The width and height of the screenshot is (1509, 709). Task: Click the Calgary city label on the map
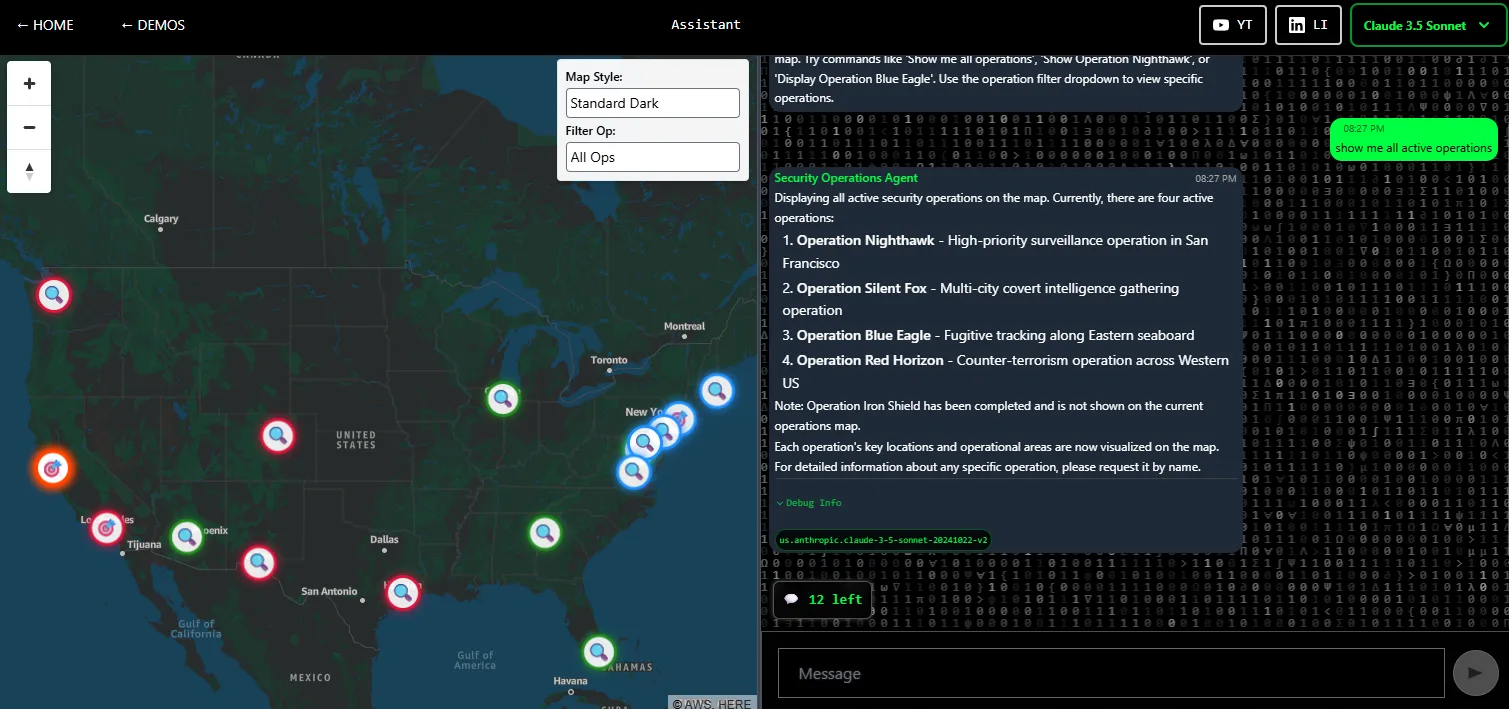pos(161,218)
